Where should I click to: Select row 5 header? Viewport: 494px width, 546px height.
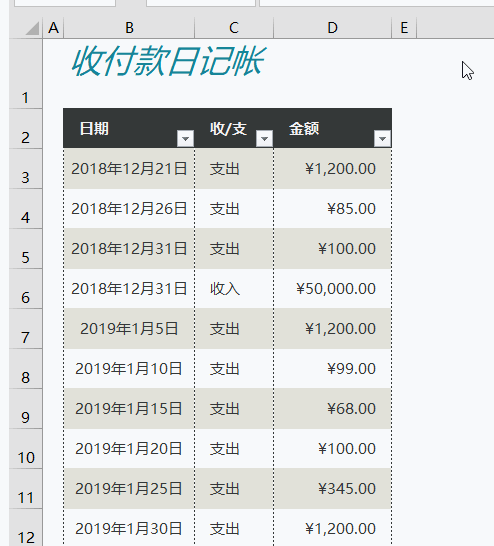(25, 249)
